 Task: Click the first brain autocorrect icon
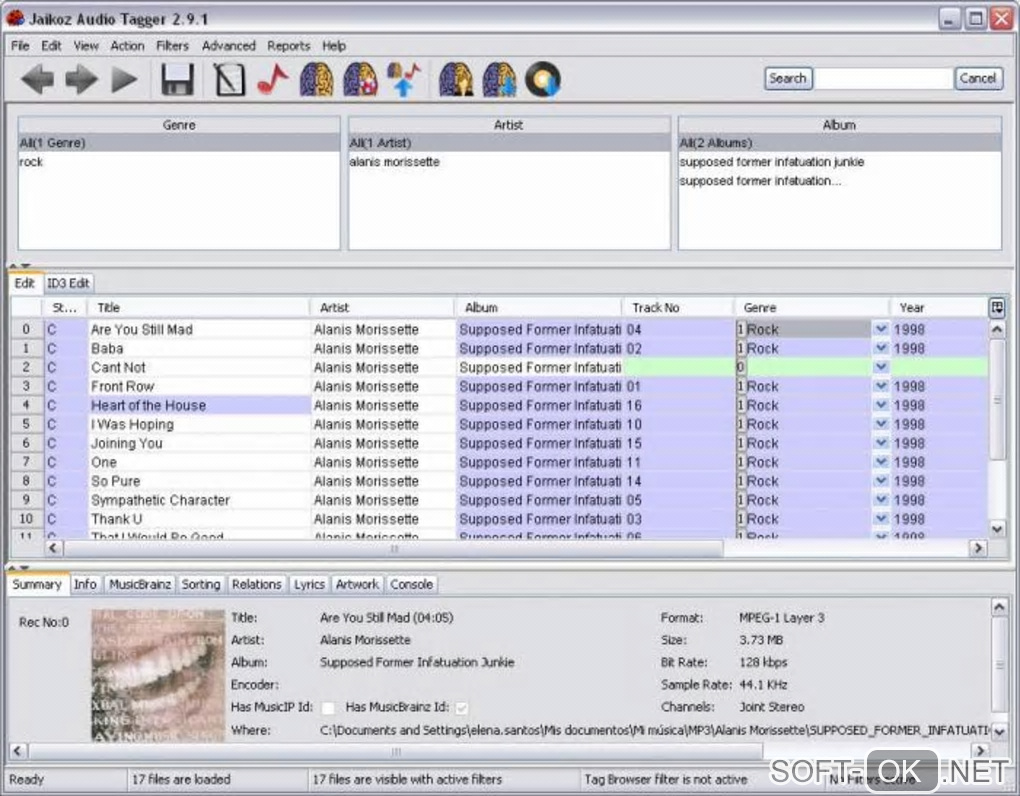(x=317, y=80)
